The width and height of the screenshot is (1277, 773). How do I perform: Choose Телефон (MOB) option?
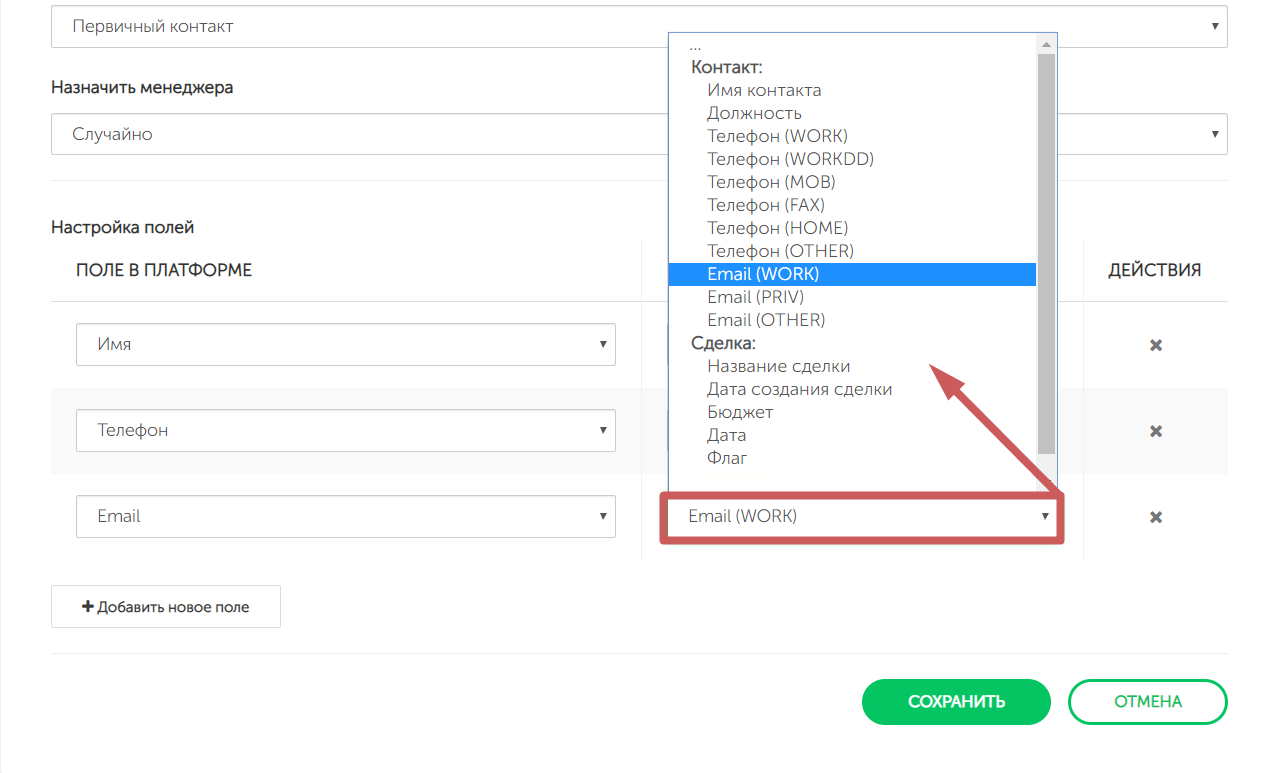coord(771,182)
